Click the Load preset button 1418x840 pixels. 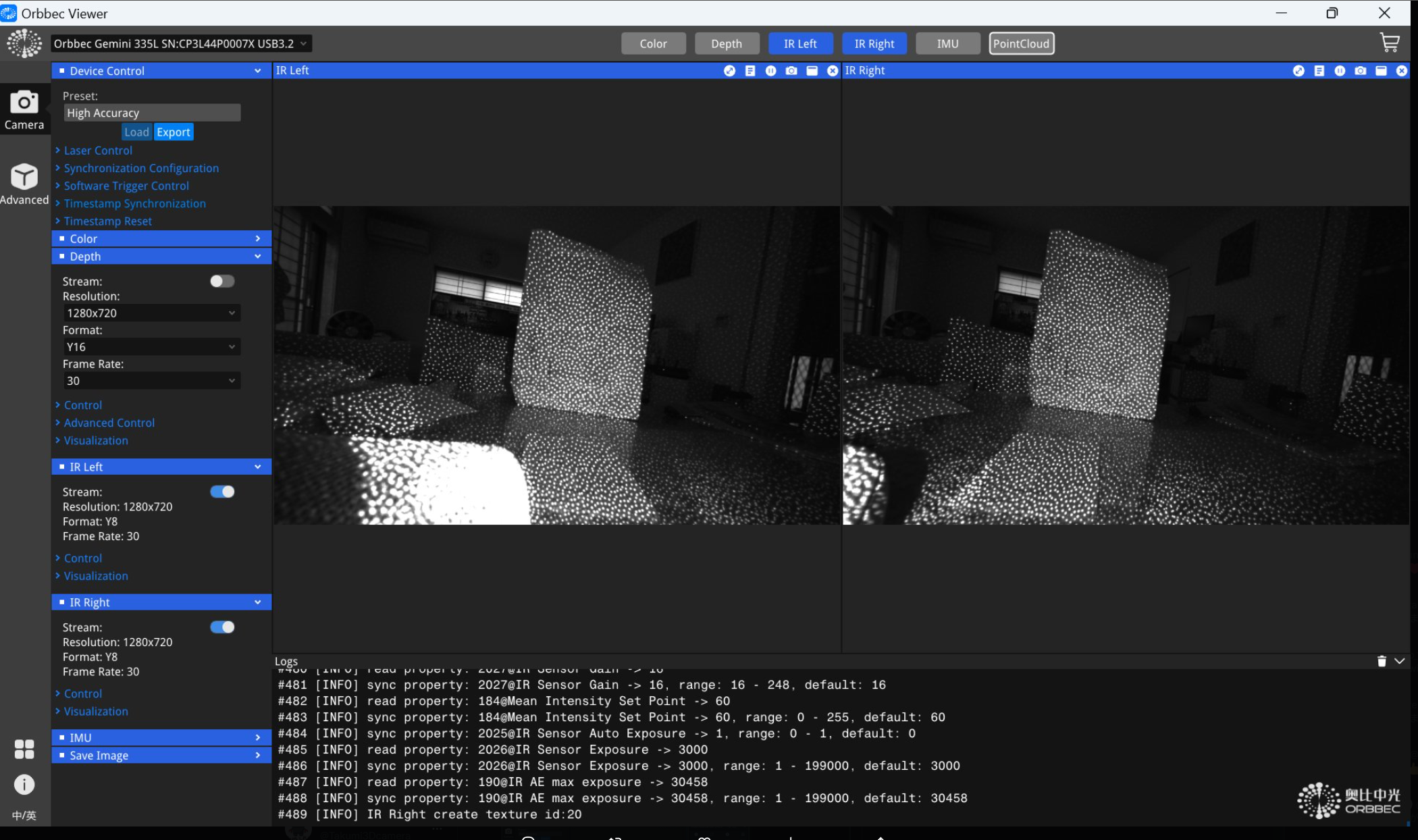point(136,132)
